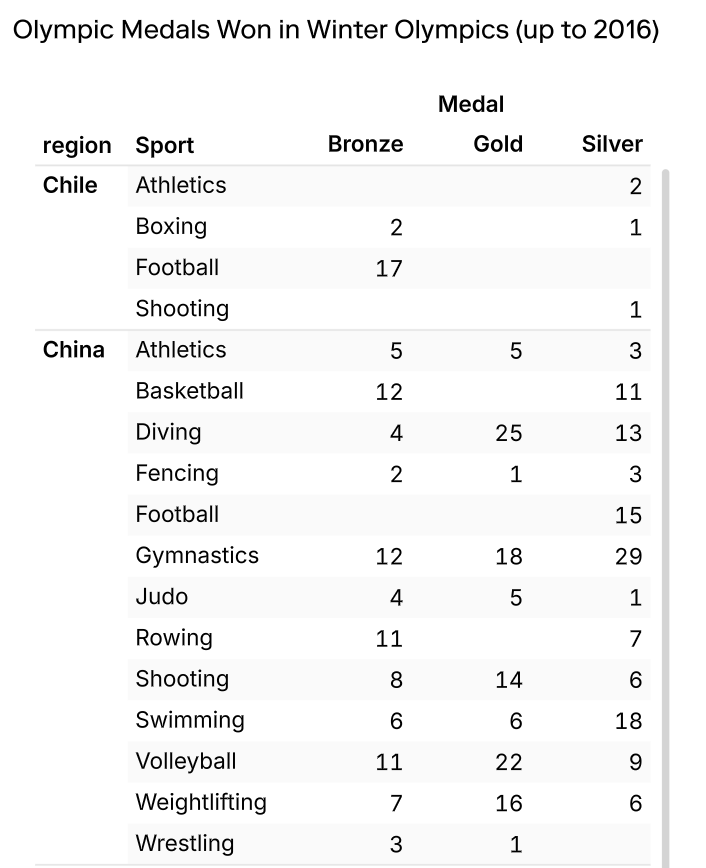The height and width of the screenshot is (868, 706).
Task: Click the Gymnastics silver count of 29
Action: 628,557
